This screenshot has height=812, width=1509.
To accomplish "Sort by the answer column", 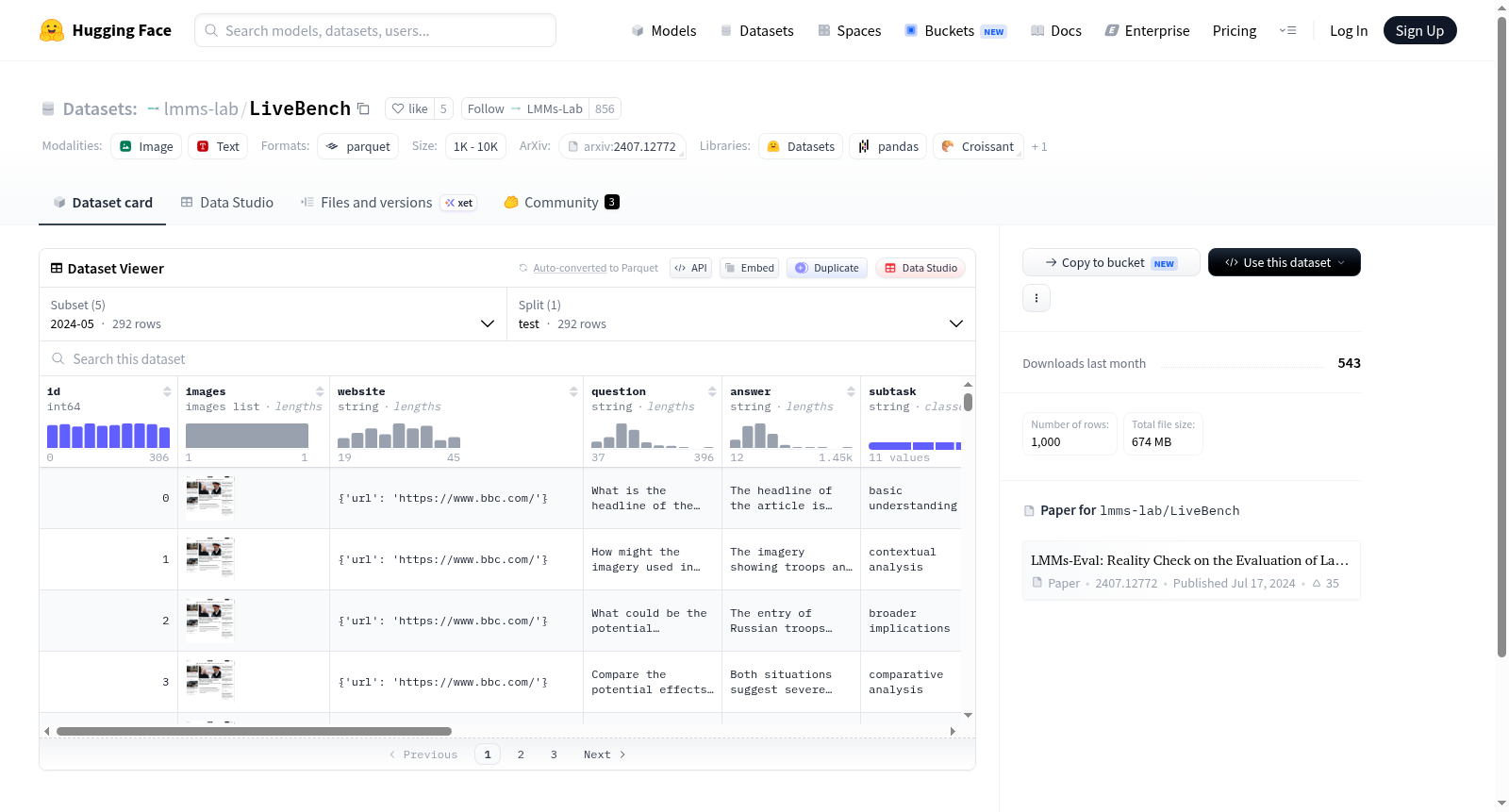I will (x=851, y=391).
